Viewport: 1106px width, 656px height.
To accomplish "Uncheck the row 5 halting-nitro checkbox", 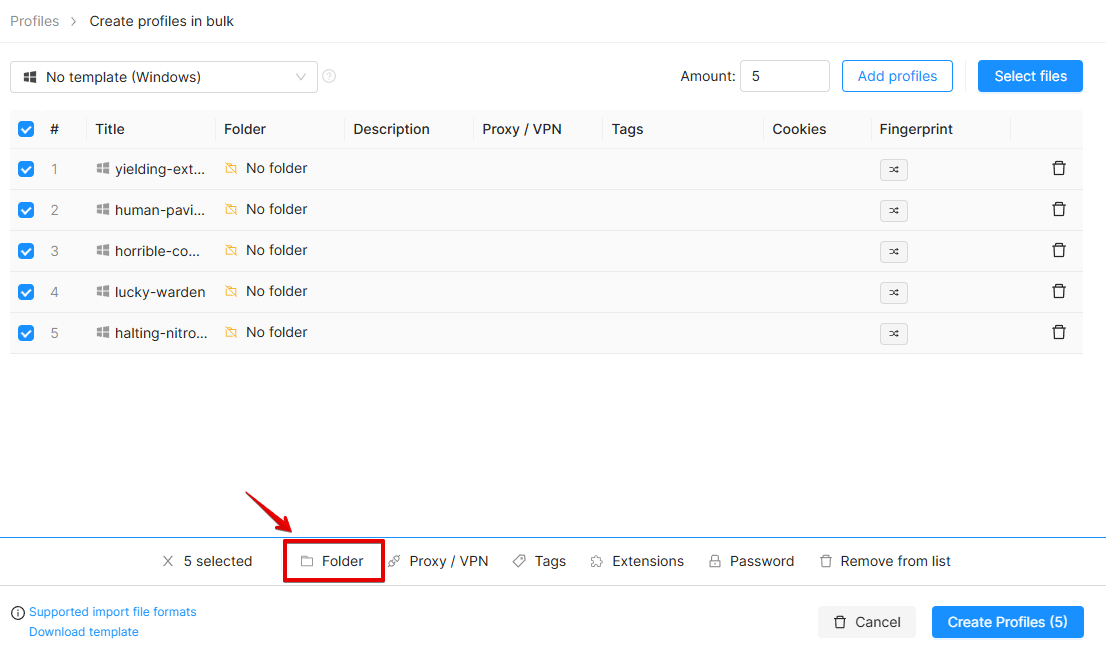I will [x=26, y=333].
